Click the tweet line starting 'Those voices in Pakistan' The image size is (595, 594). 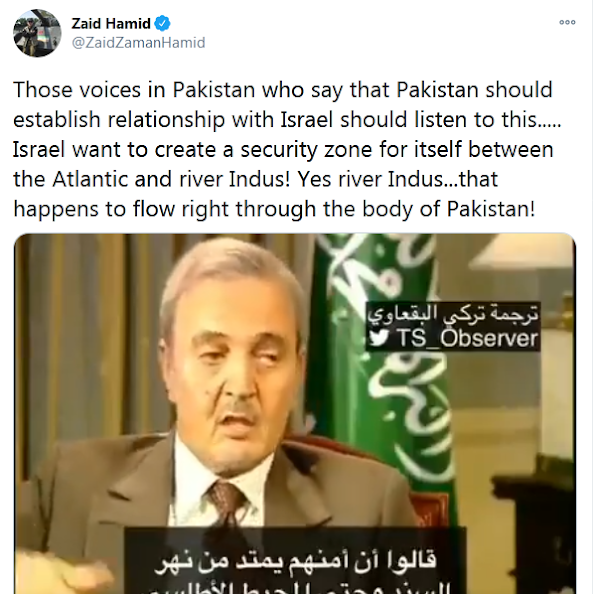pyautogui.click(x=283, y=90)
